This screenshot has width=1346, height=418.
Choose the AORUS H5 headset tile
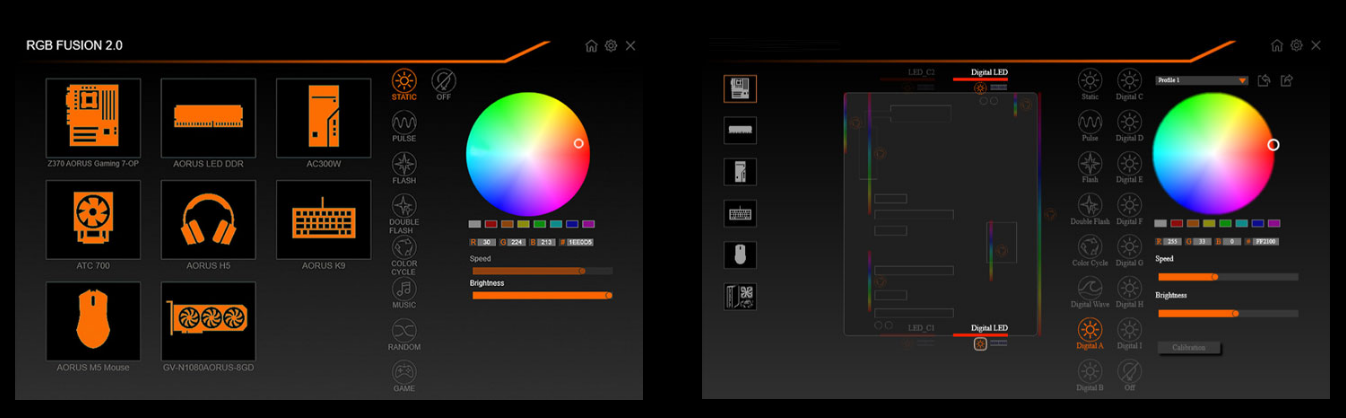(208, 219)
